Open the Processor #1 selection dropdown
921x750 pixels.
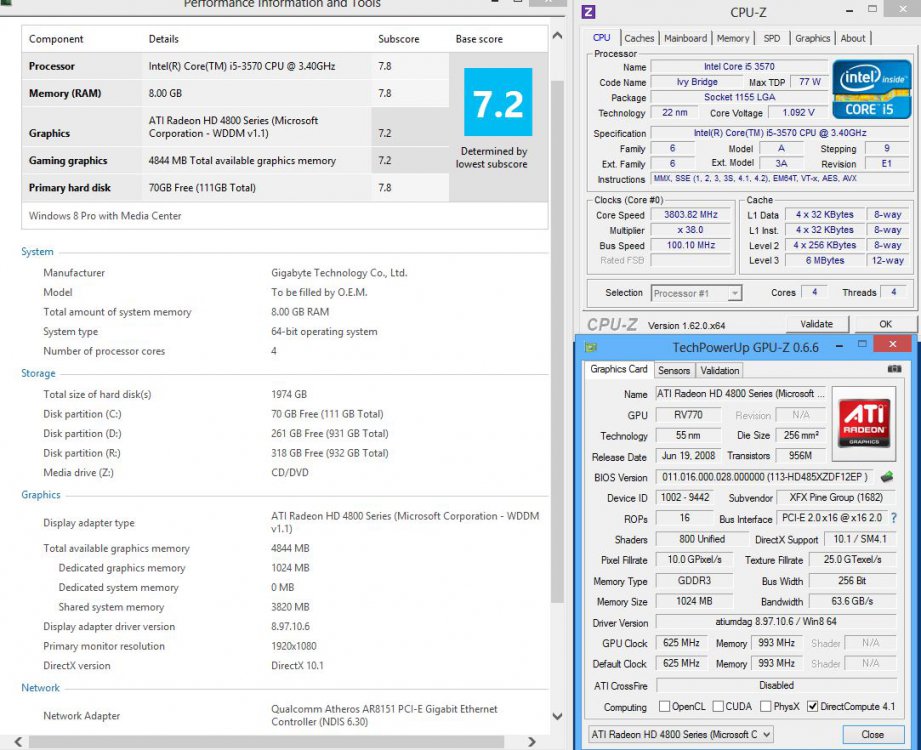(x=697, y=293)
